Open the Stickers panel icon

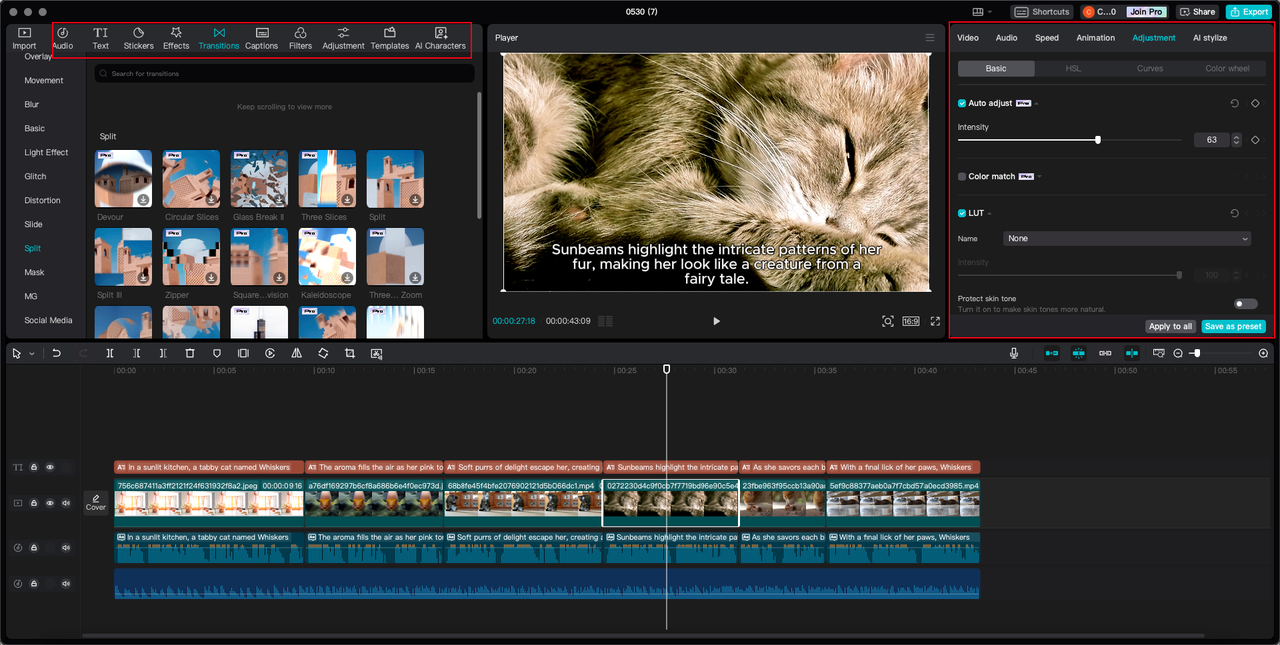coord(139,39)
